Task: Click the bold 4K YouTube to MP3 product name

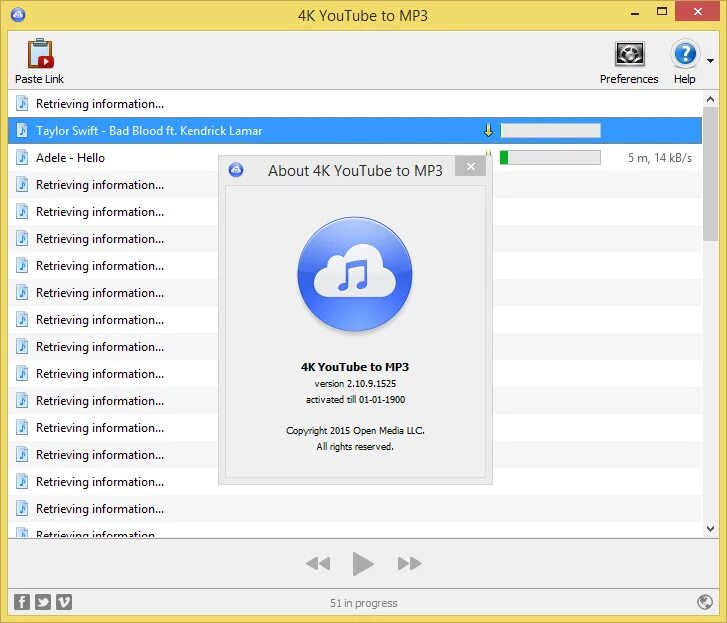Action: point(355,367)
